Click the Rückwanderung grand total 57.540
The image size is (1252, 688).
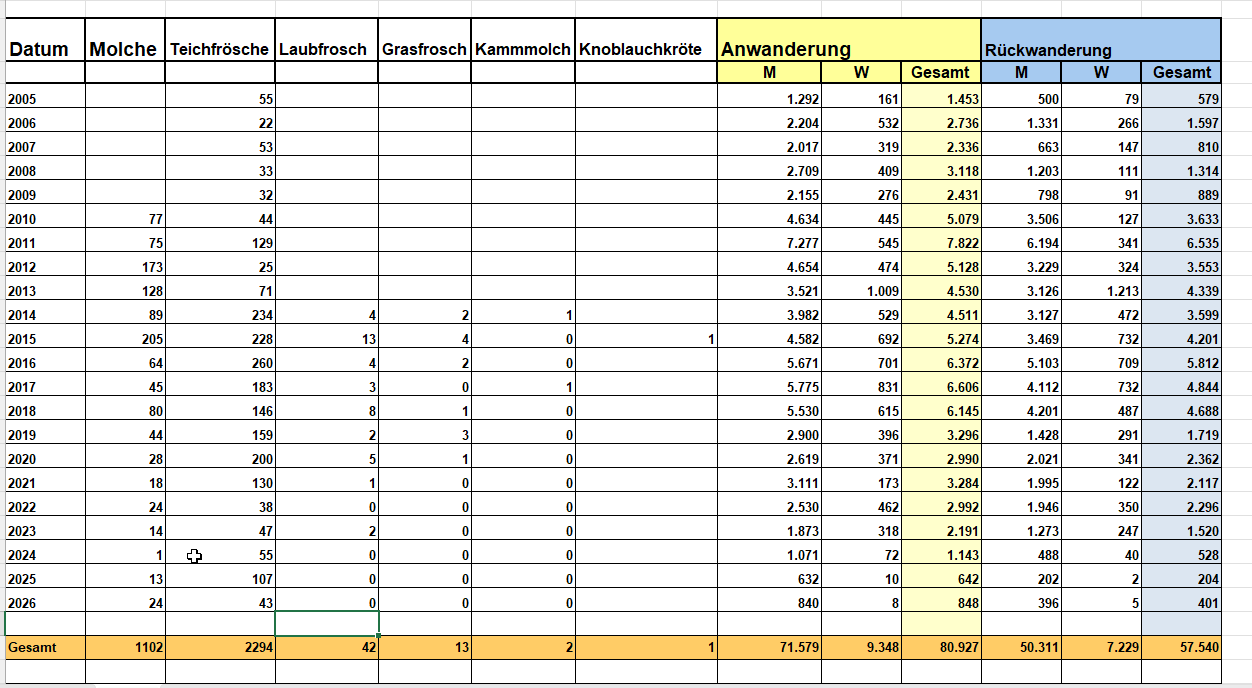click(x=1181, y=647)
